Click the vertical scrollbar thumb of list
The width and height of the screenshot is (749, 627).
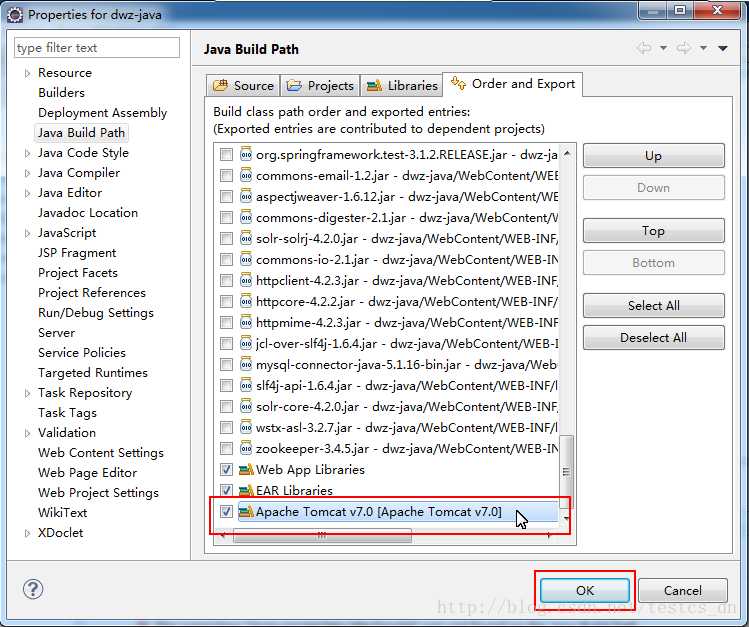566,472
